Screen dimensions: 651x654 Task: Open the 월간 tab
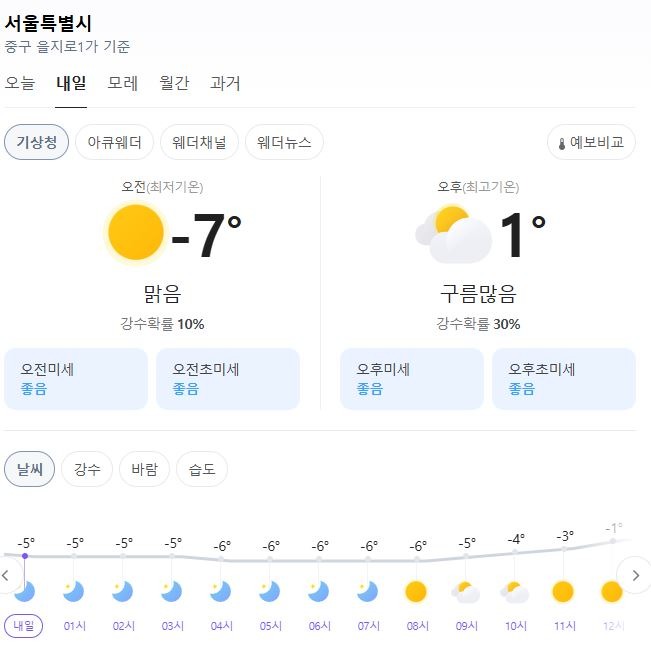(174, 83)
